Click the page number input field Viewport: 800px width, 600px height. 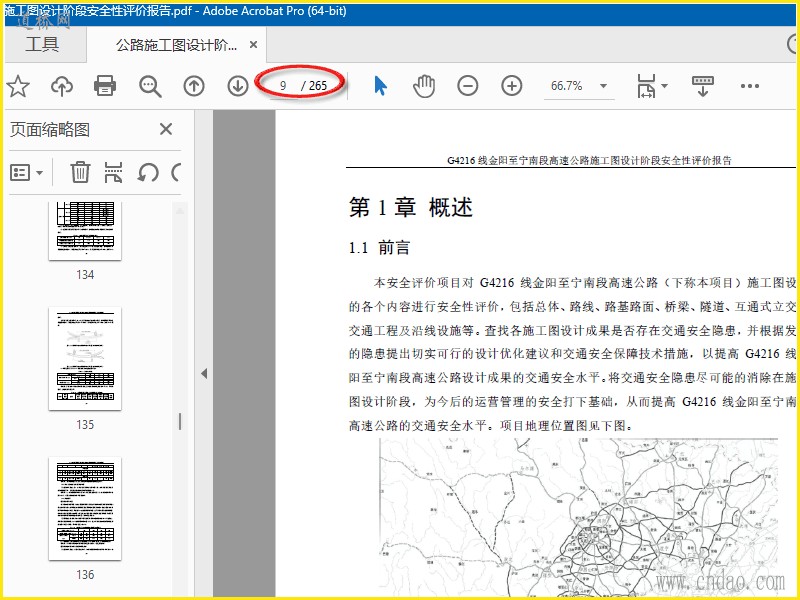[284, 86]
